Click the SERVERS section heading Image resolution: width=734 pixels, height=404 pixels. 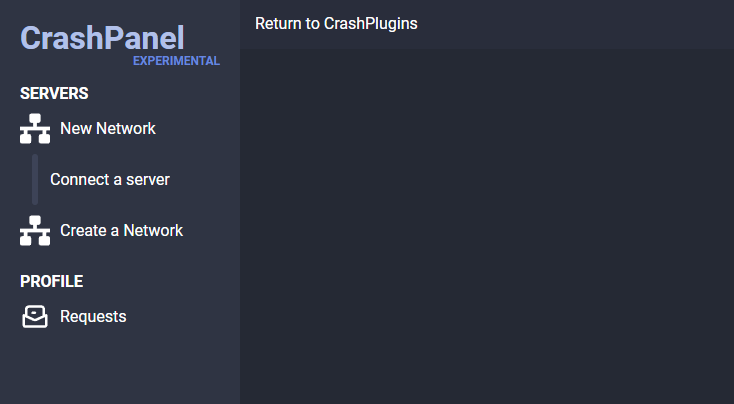point(54,93)
